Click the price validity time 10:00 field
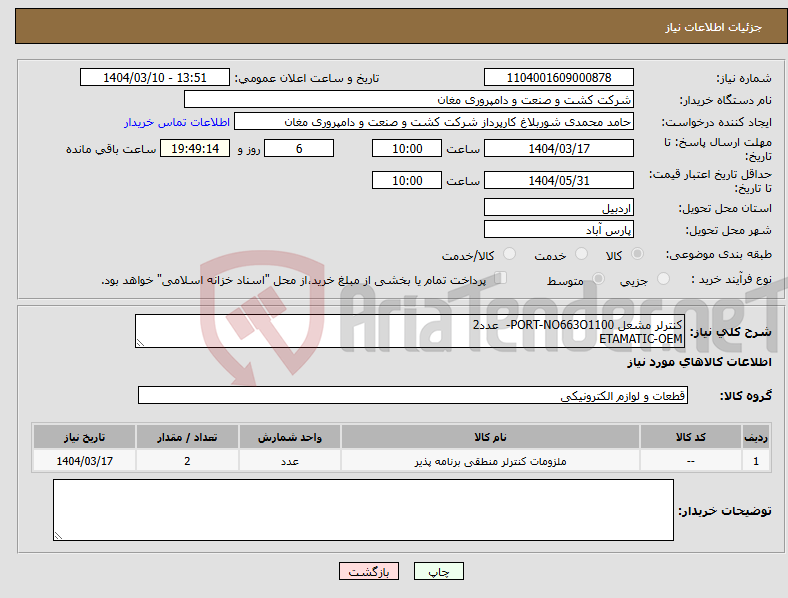The image size is (788, 598). coord(407,180)
